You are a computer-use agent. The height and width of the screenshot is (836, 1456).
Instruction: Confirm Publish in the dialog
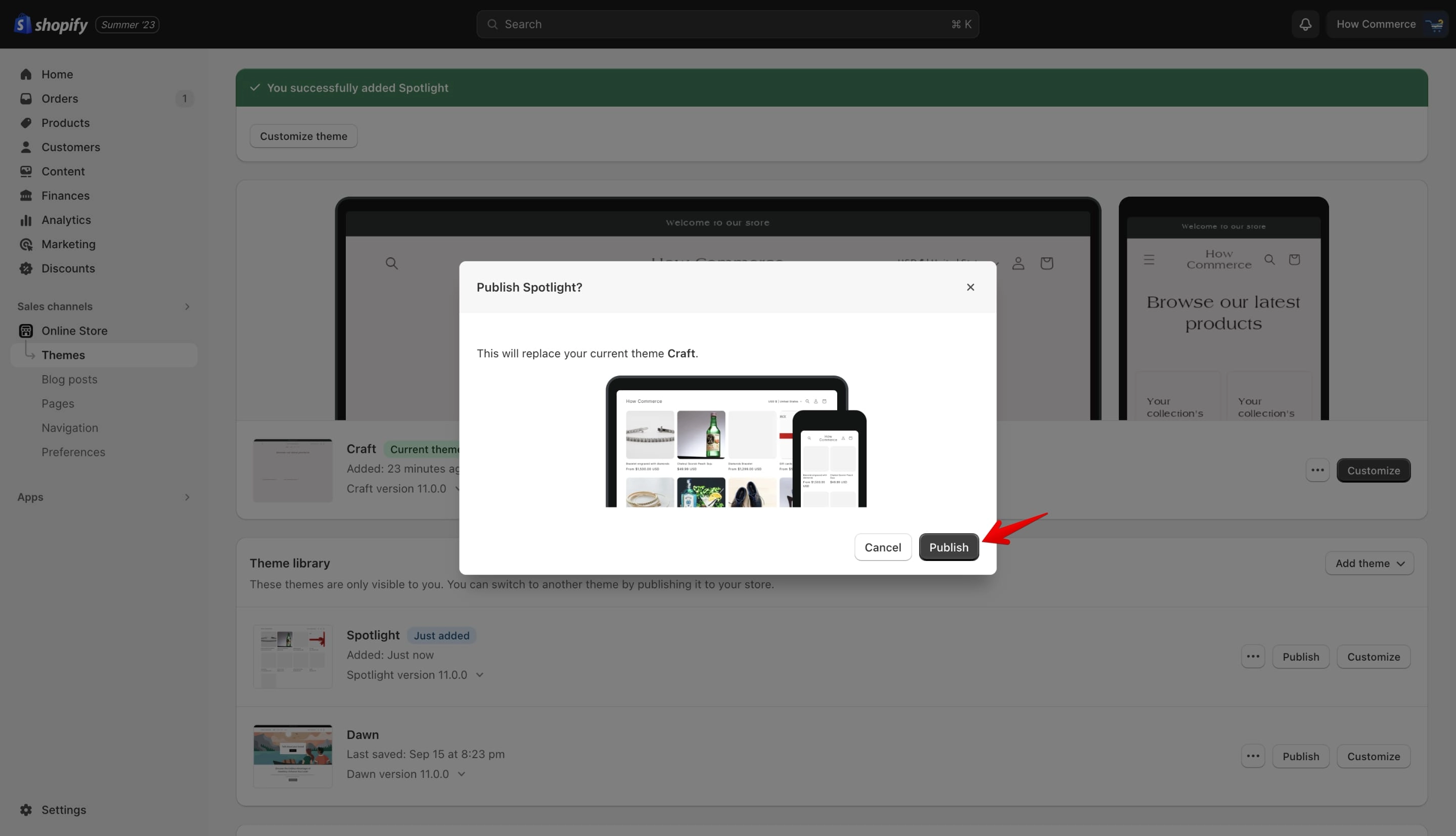pyautogui.click(x=948, y=547)
